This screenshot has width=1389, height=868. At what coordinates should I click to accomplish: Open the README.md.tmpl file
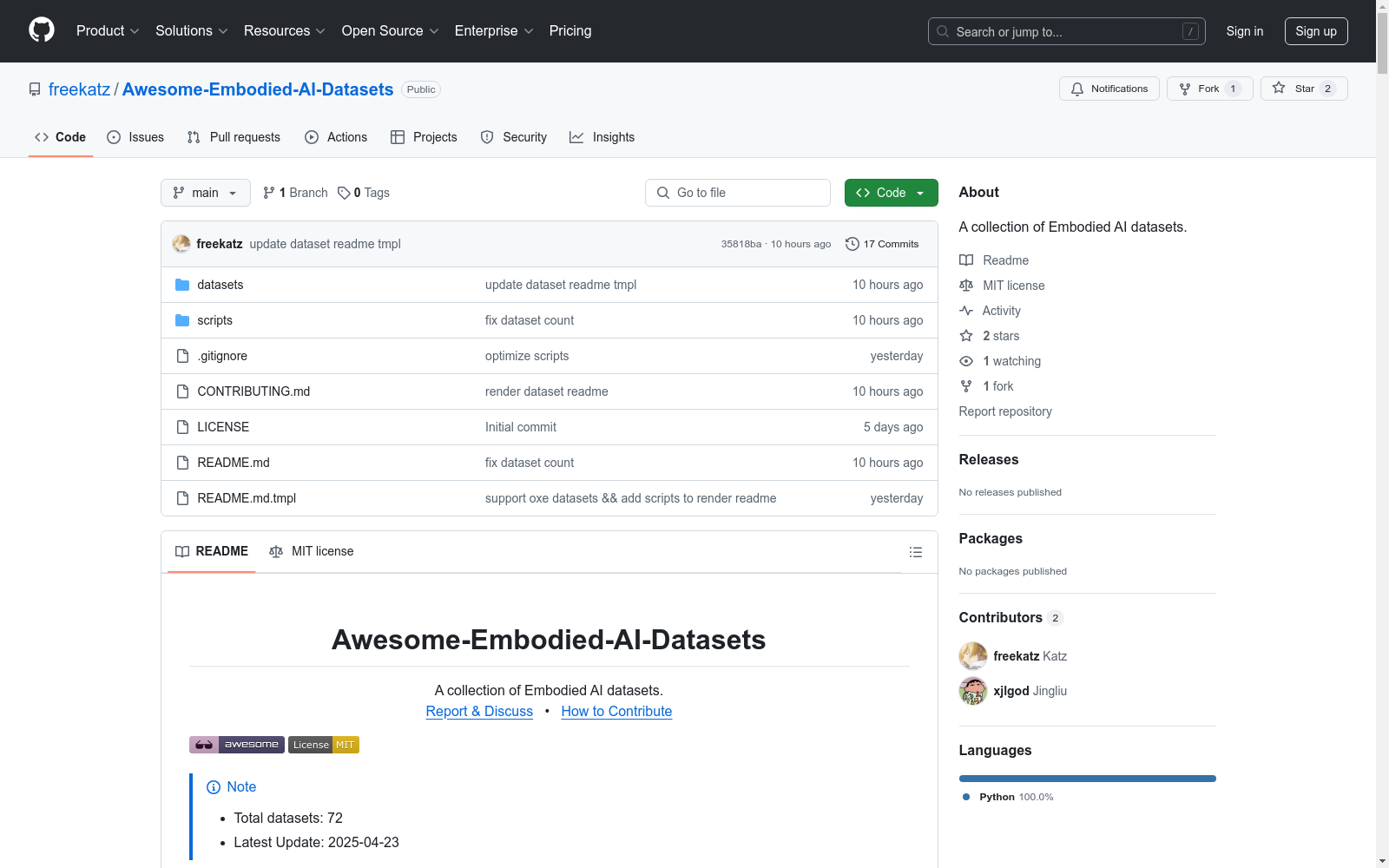pyautogui.click(x=247, y=498)
